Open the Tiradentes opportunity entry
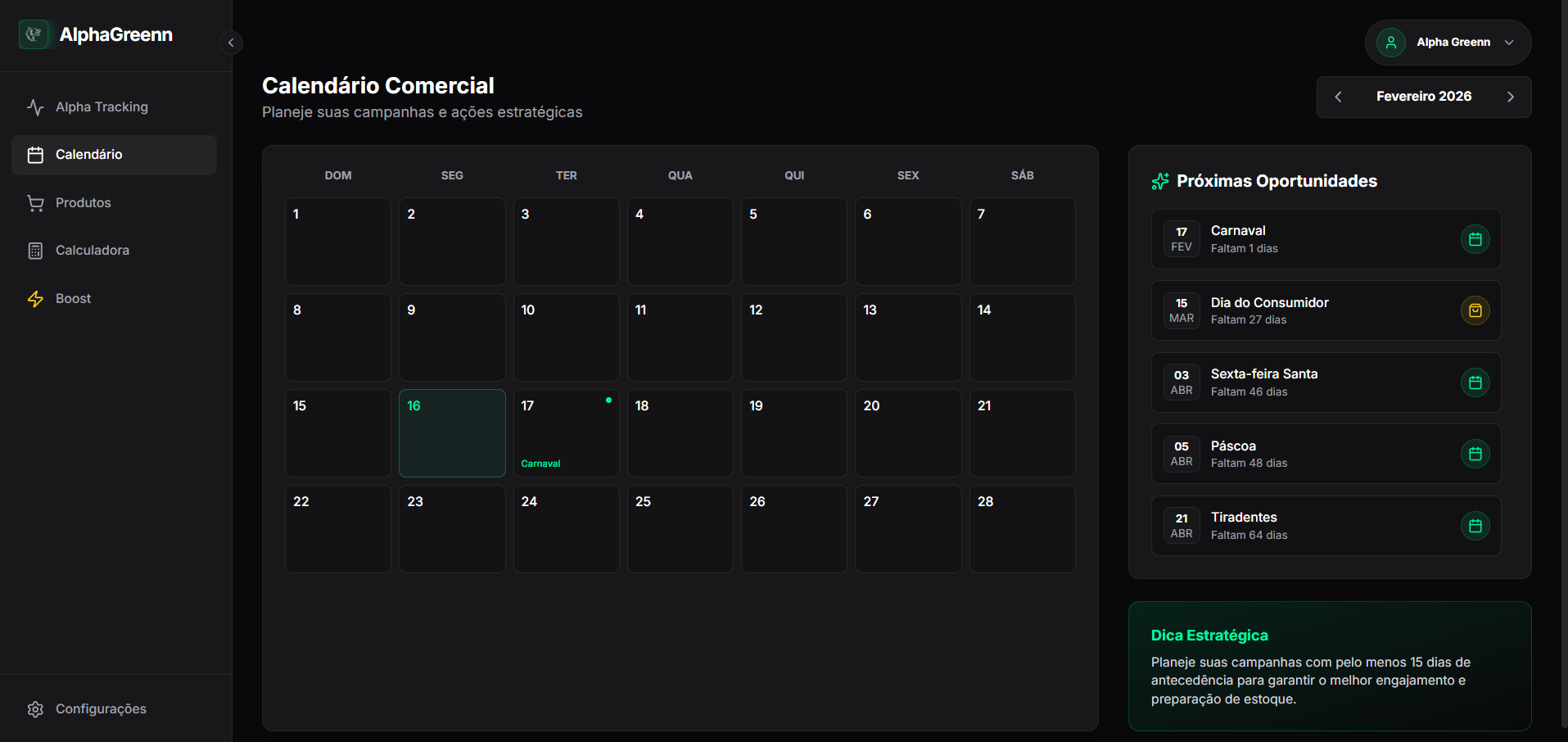This screenshot has height=742, width=1568. [1325, 525]
